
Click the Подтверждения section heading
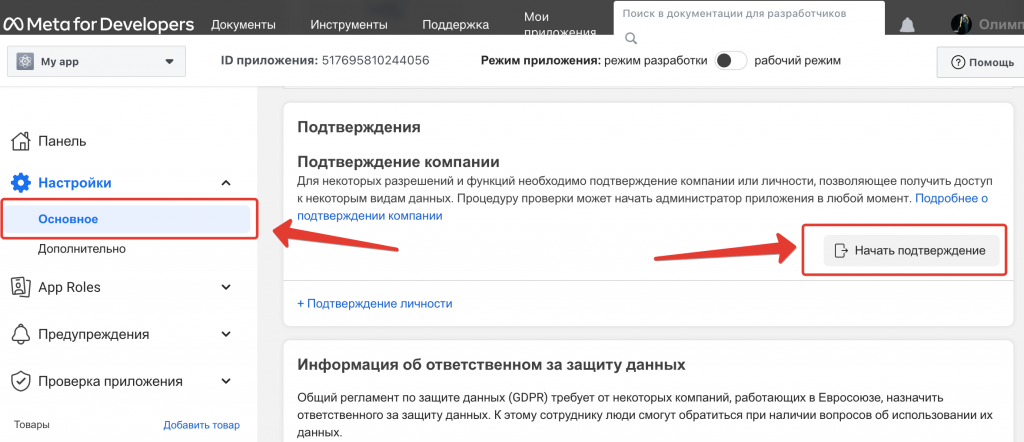359,127
